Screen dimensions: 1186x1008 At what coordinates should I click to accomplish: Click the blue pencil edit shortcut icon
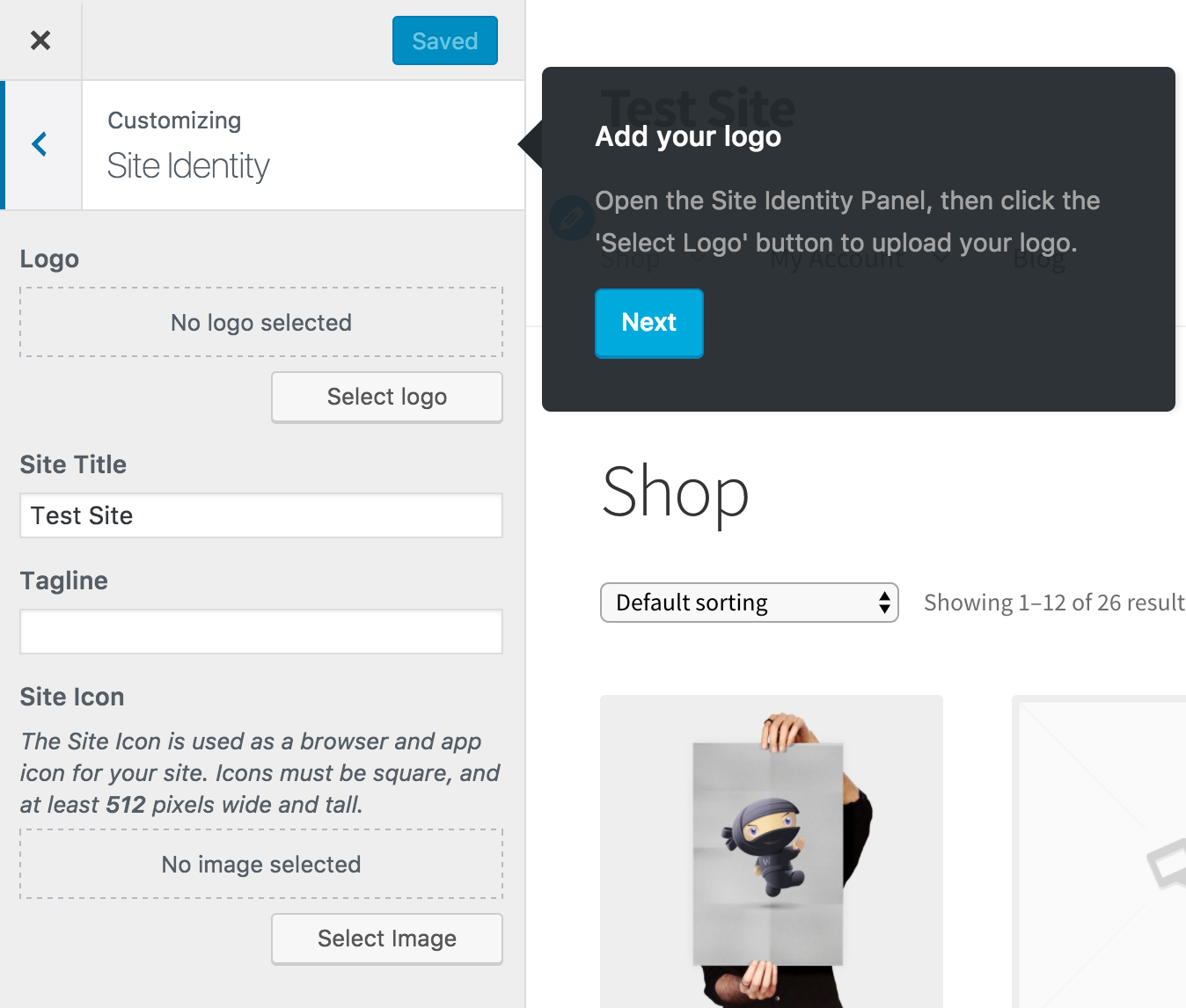571,217
